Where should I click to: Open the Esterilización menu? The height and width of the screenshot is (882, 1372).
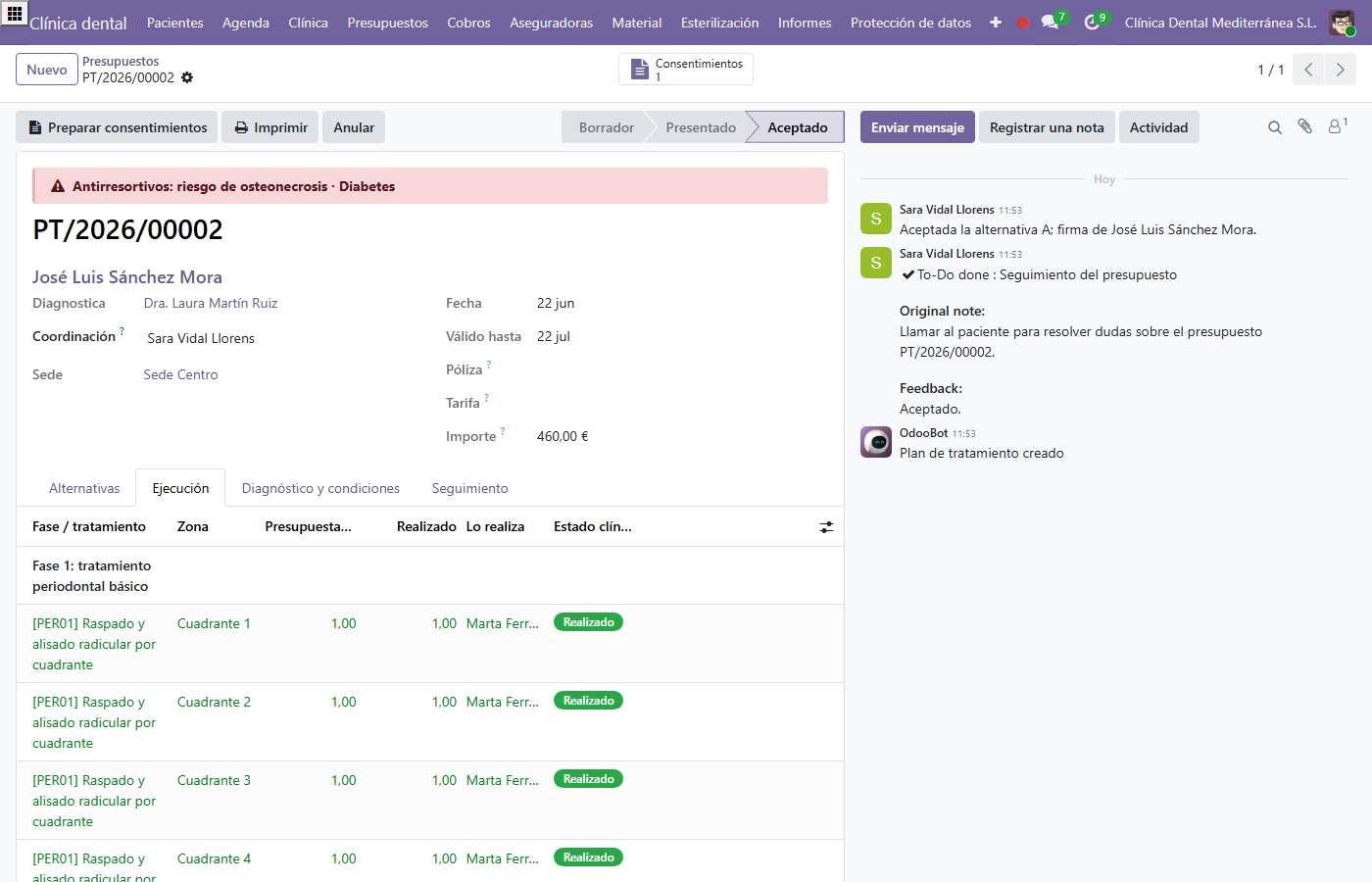(x=720, y=23)
